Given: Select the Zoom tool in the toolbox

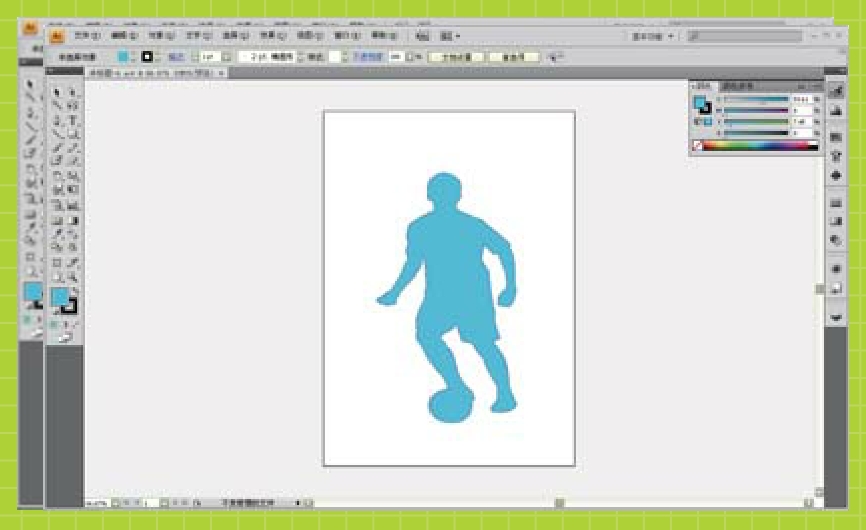Looking at the screenshot, I should point(74,276).
